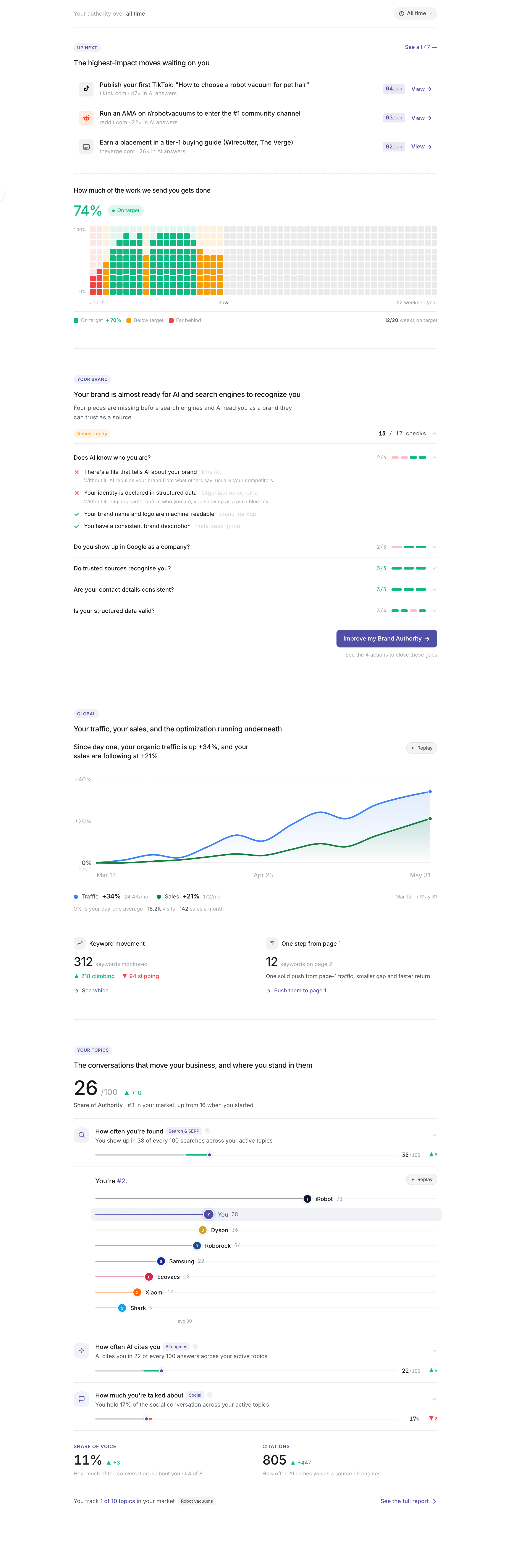Click the AI citation progress handle at 22
The image size is (511, 1568).
coord(161,1371)
